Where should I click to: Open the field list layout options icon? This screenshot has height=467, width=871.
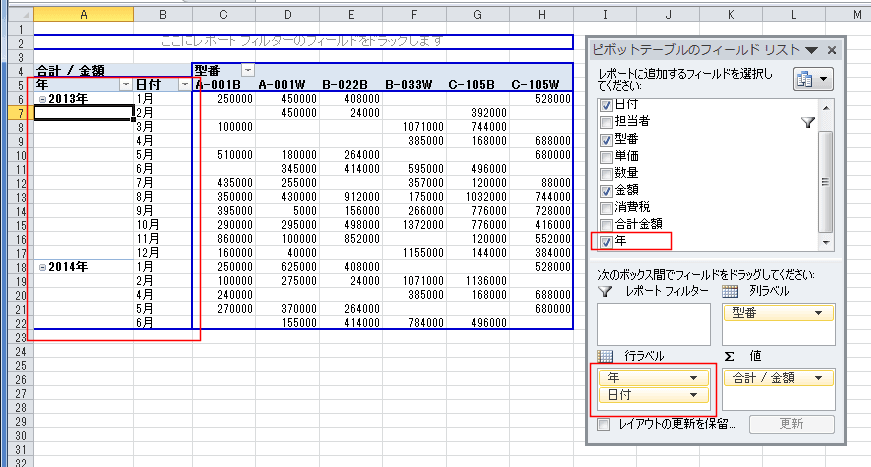click(813, 79)
